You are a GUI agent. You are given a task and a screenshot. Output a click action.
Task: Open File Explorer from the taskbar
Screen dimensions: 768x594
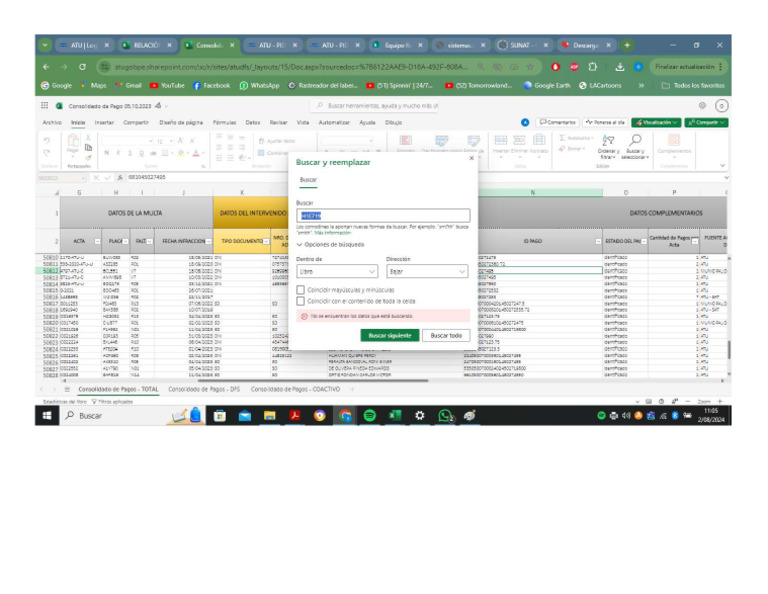(x=269, y=416)
